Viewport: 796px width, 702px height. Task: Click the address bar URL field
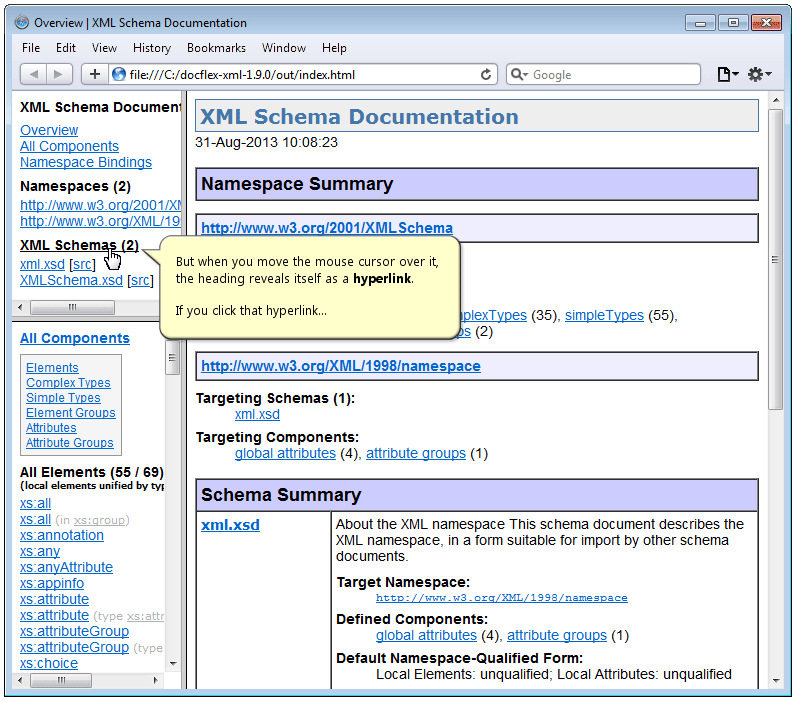[300, 75]
